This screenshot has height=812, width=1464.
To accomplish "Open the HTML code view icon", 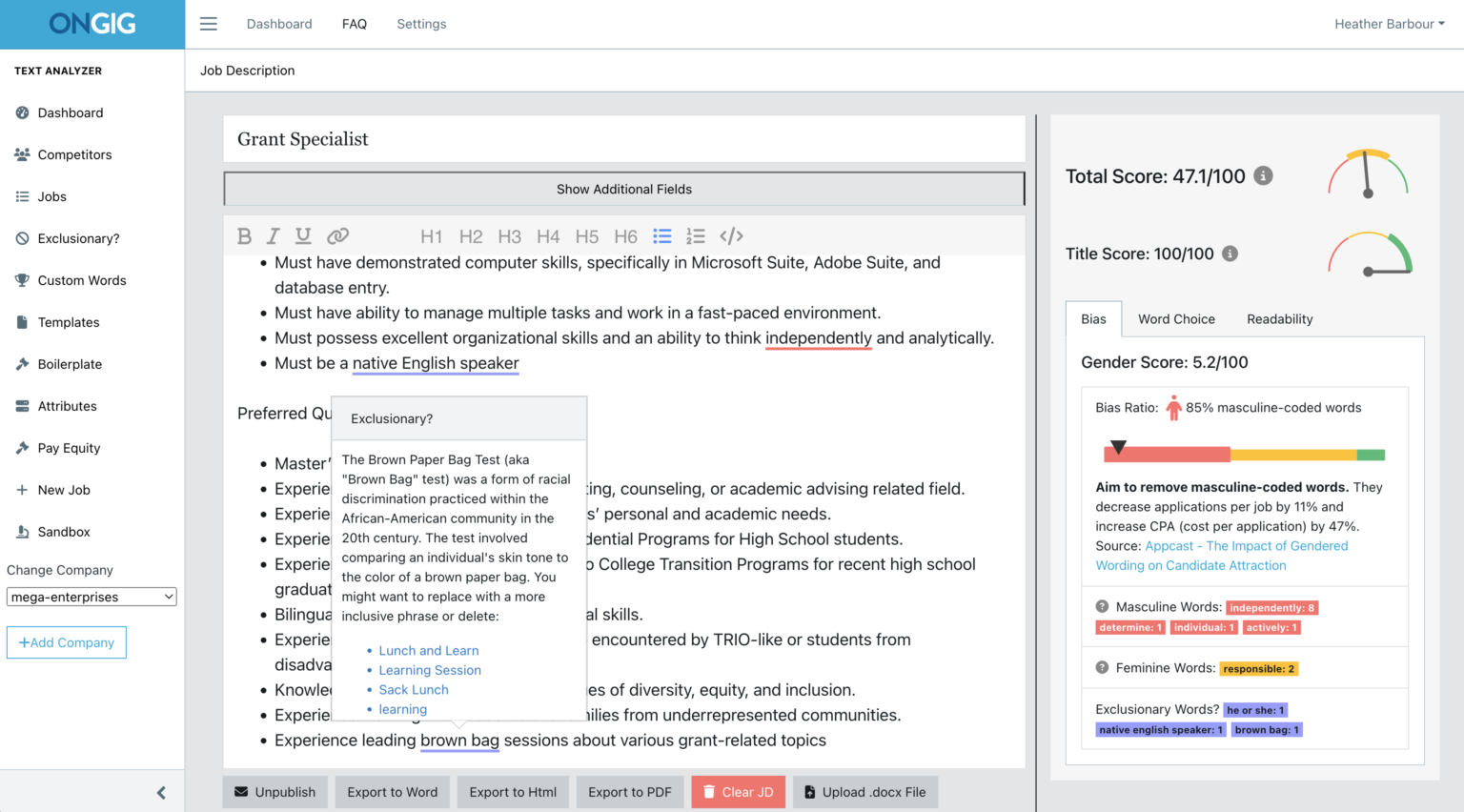I will pyautogui.click(x=731, y=236).
